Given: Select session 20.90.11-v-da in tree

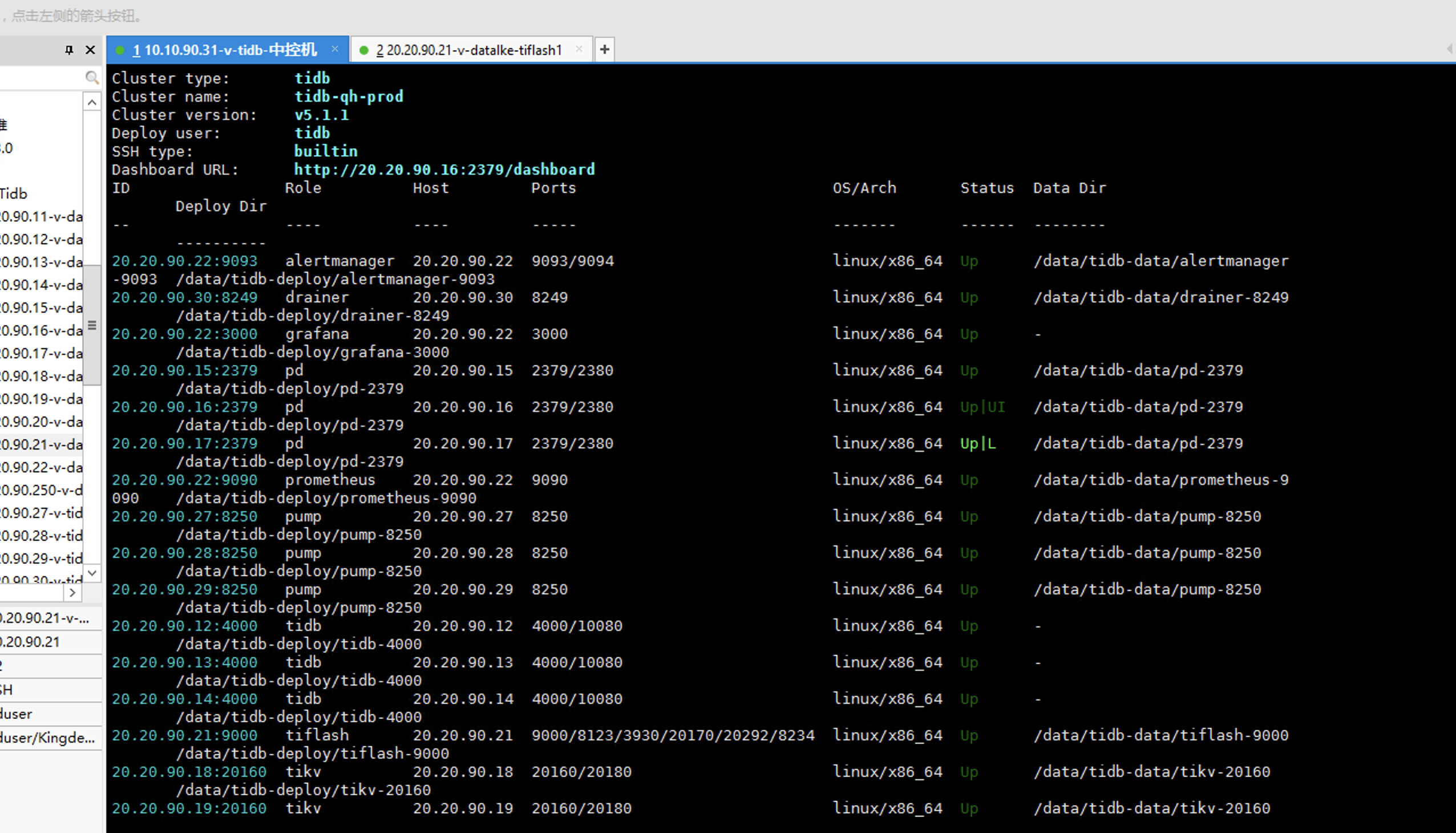Looking at the screenshot, I should click(41, 216).
